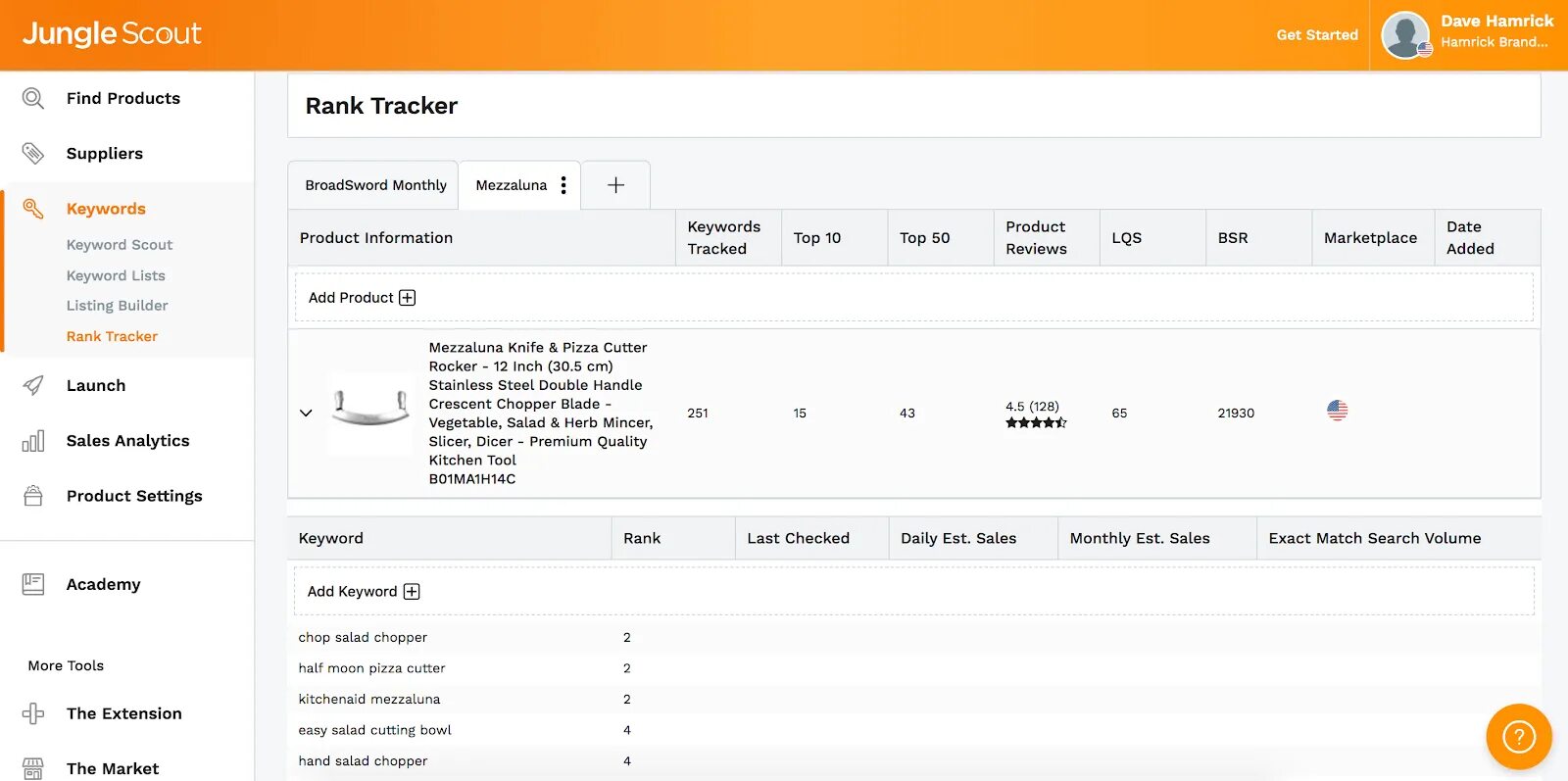The height and width of the screenshot is (781, 1568).
Task: Click the plus icon to add new tab
Action: 615,185
